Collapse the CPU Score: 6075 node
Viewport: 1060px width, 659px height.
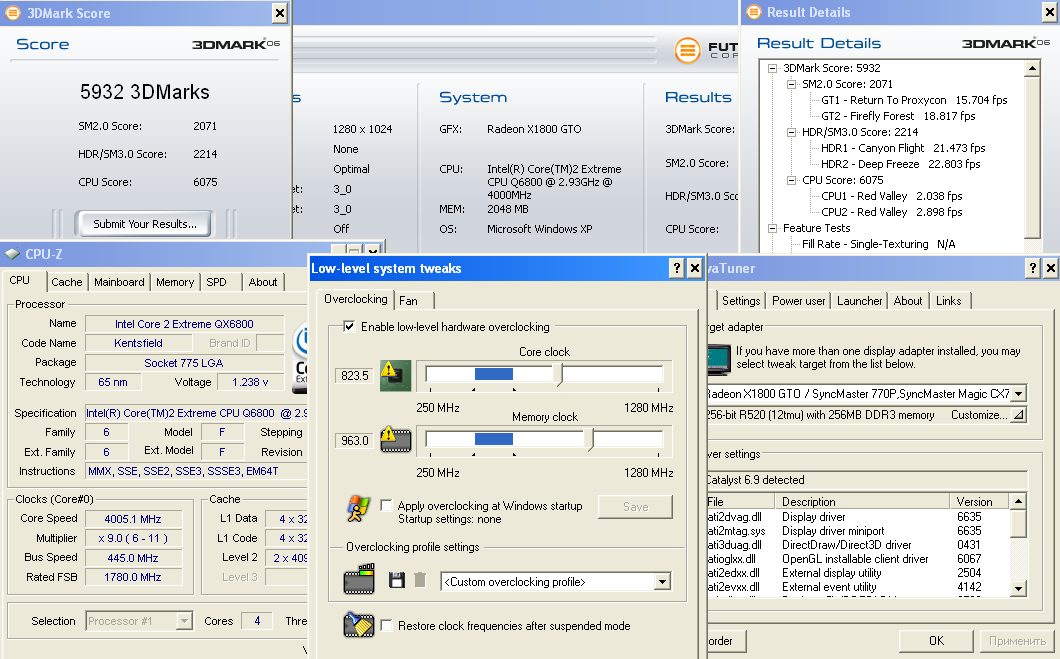point(791,180)
